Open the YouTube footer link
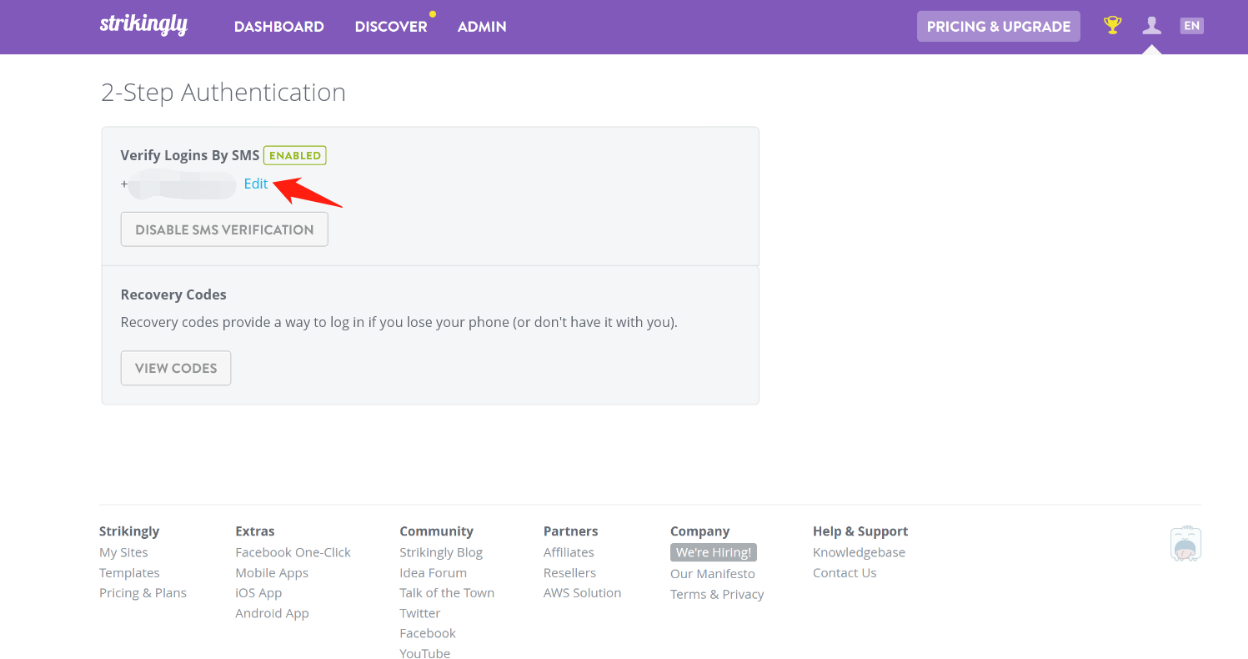 (x=425, y=653)
